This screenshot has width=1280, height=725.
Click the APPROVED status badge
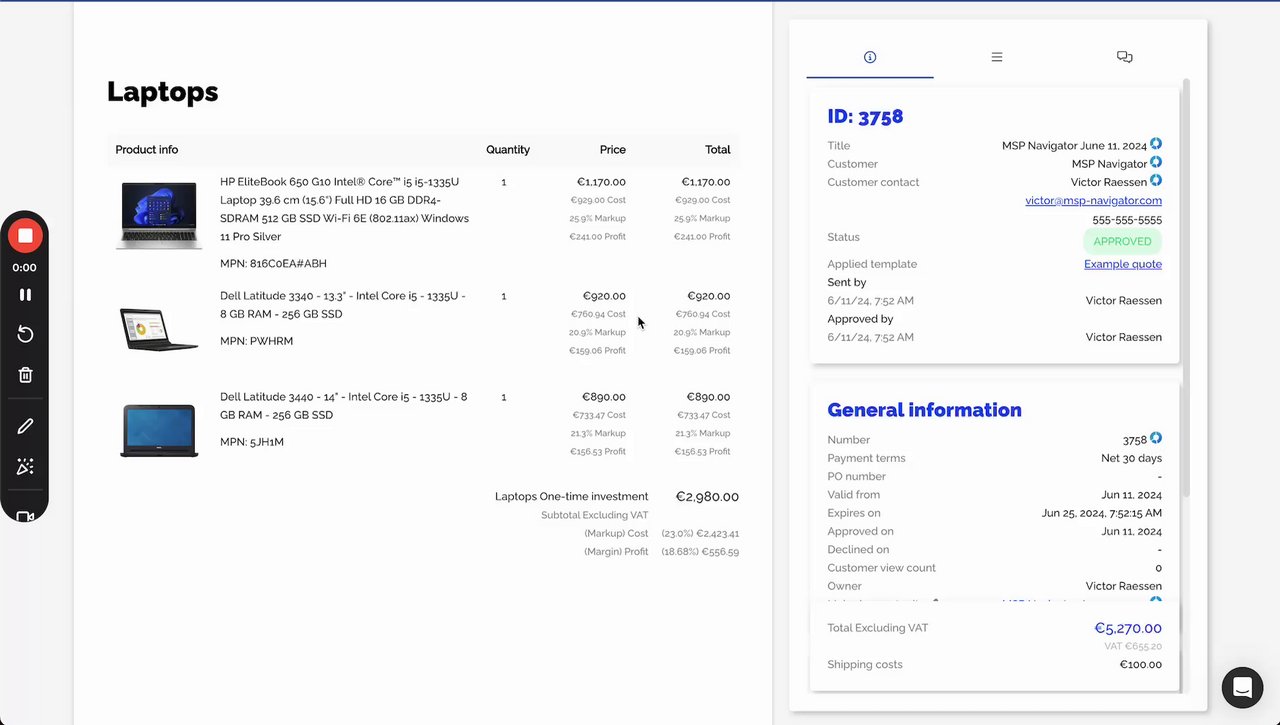1122,241
